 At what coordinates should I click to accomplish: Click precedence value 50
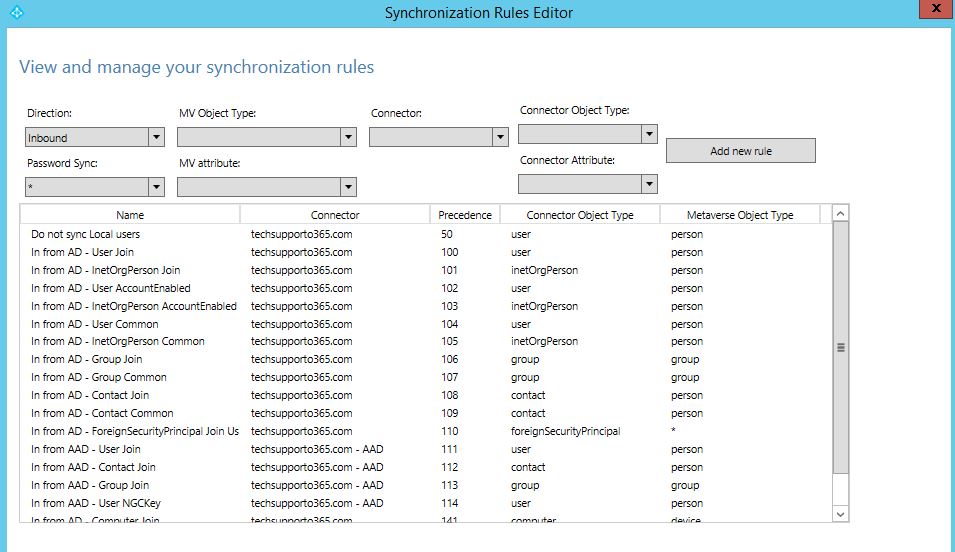(447, 234)
